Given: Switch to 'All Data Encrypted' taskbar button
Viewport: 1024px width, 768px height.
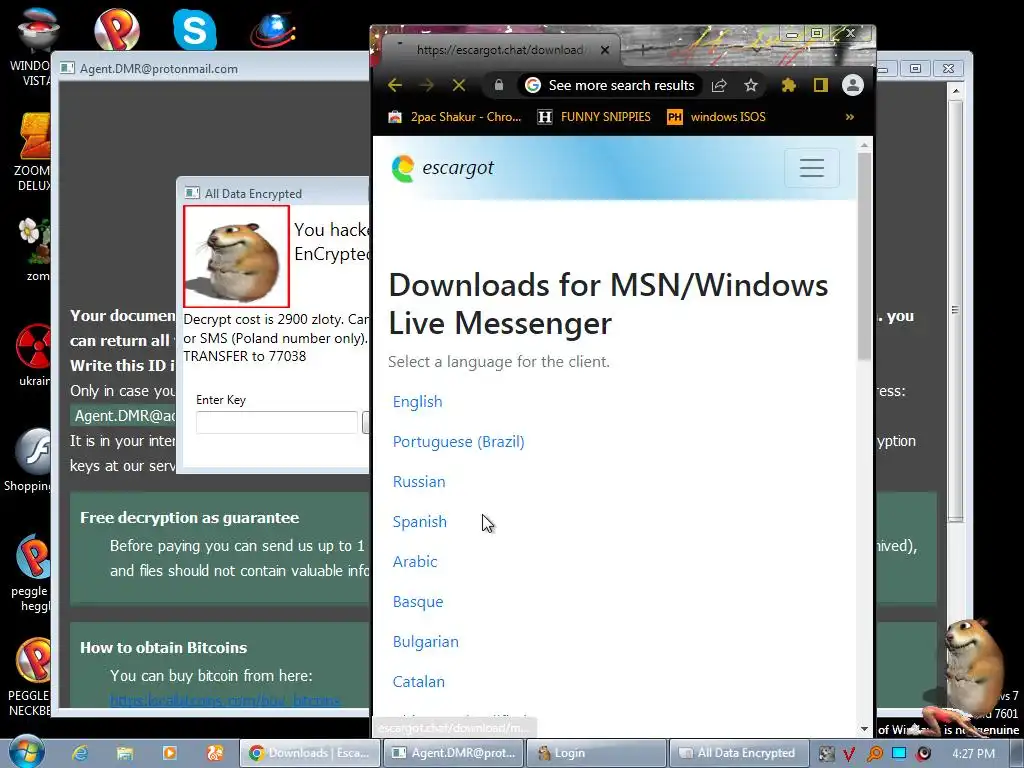Looking at the screenshot, I should [739, 753].
